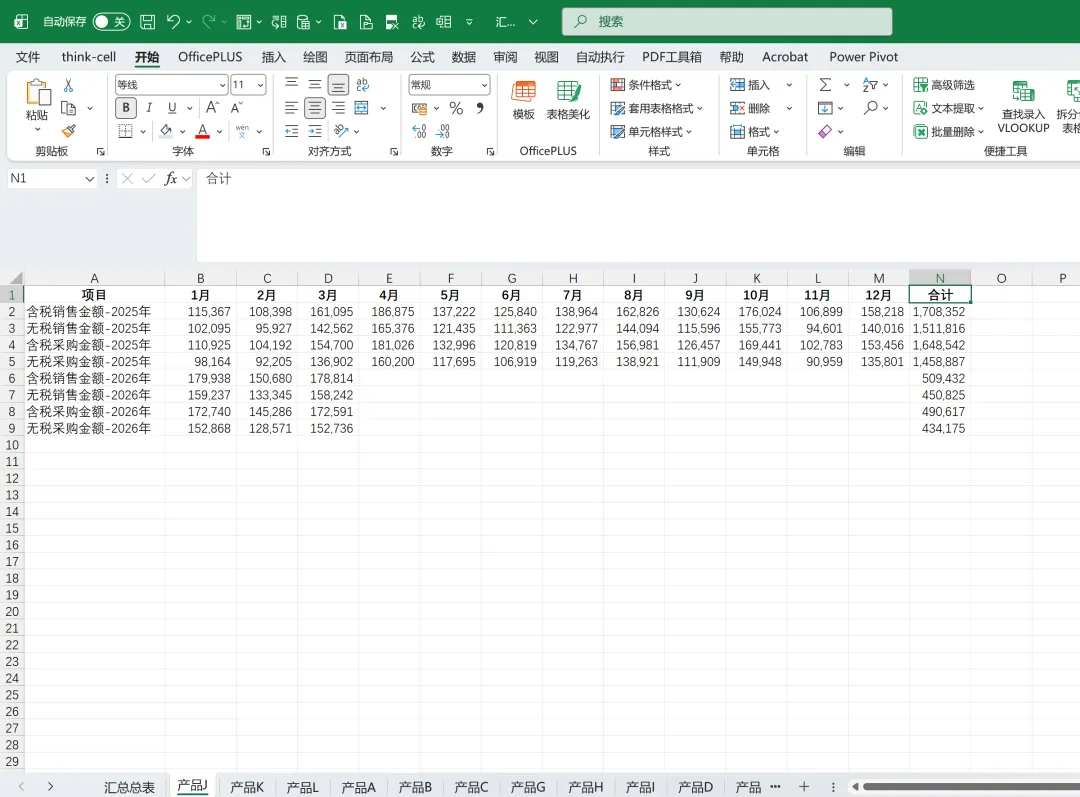Image resolution: width=1080 pixels, height=797 pixels.
Task: Click the horizontal sheet scrollbar
Action: [970, 787]
